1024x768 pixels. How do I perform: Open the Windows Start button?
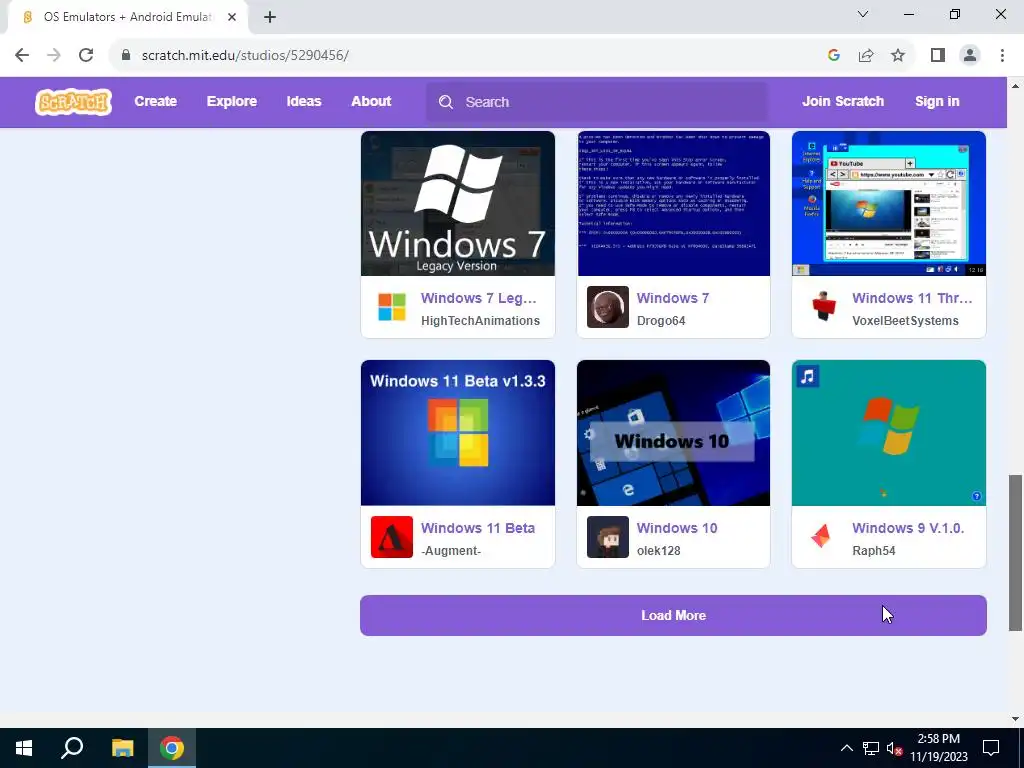(24, 748)
